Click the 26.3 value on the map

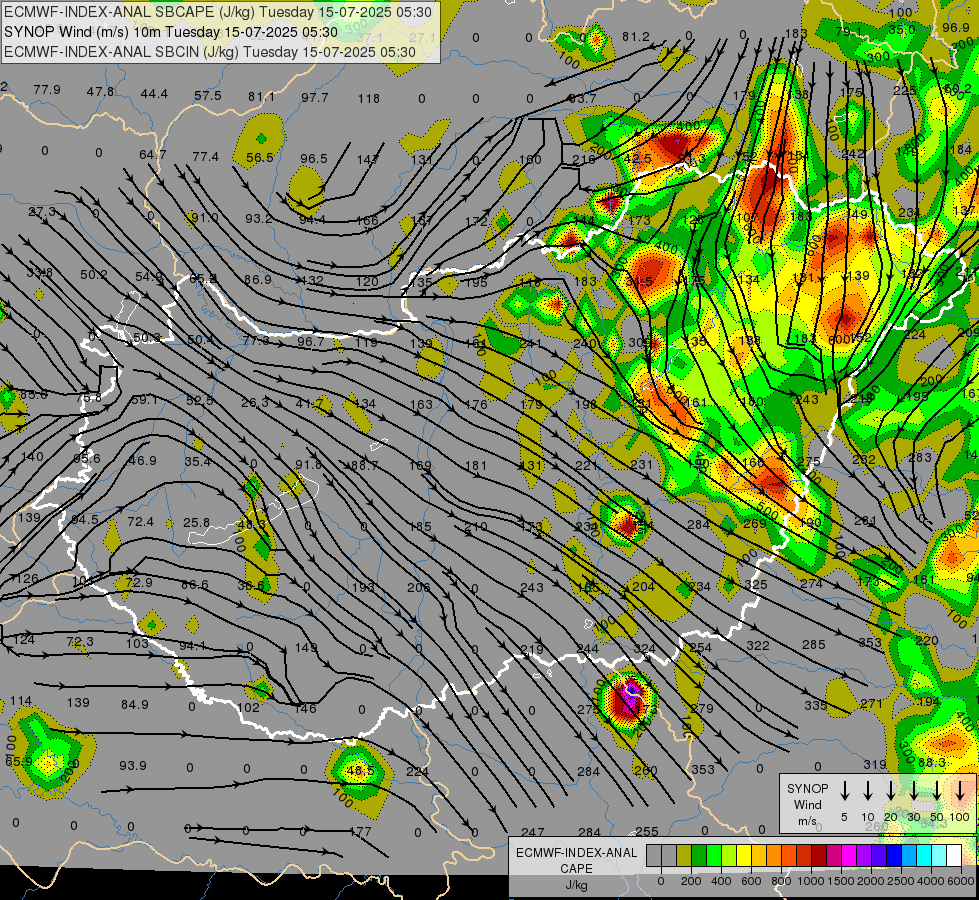255,402
